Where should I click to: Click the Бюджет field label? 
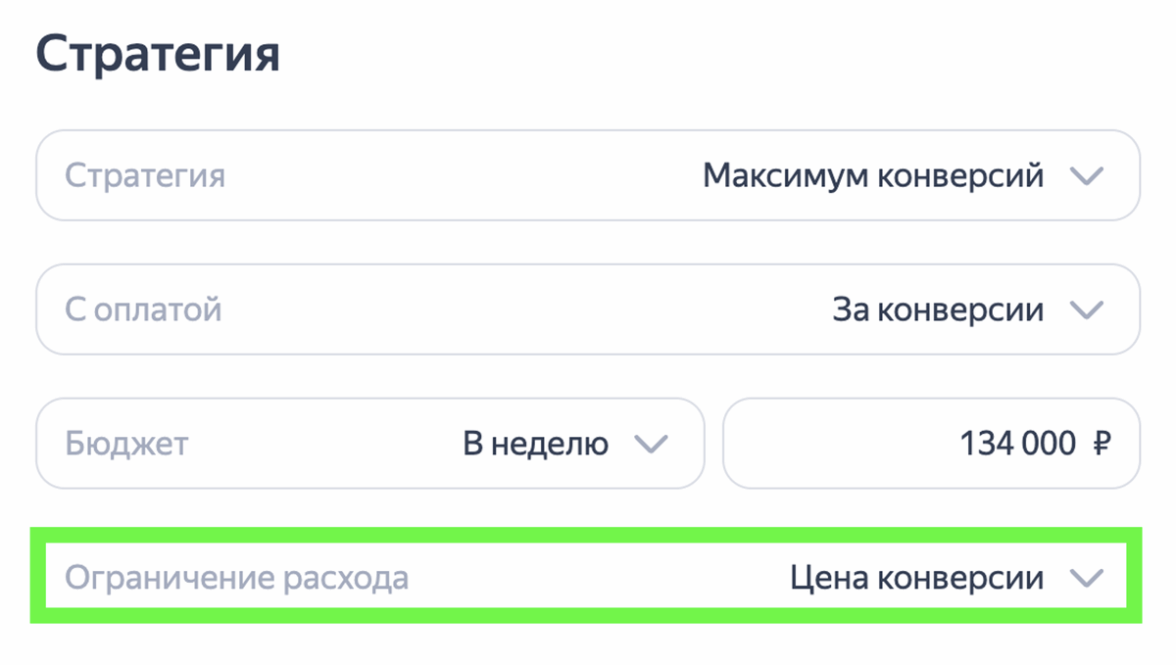click(127, 444)
